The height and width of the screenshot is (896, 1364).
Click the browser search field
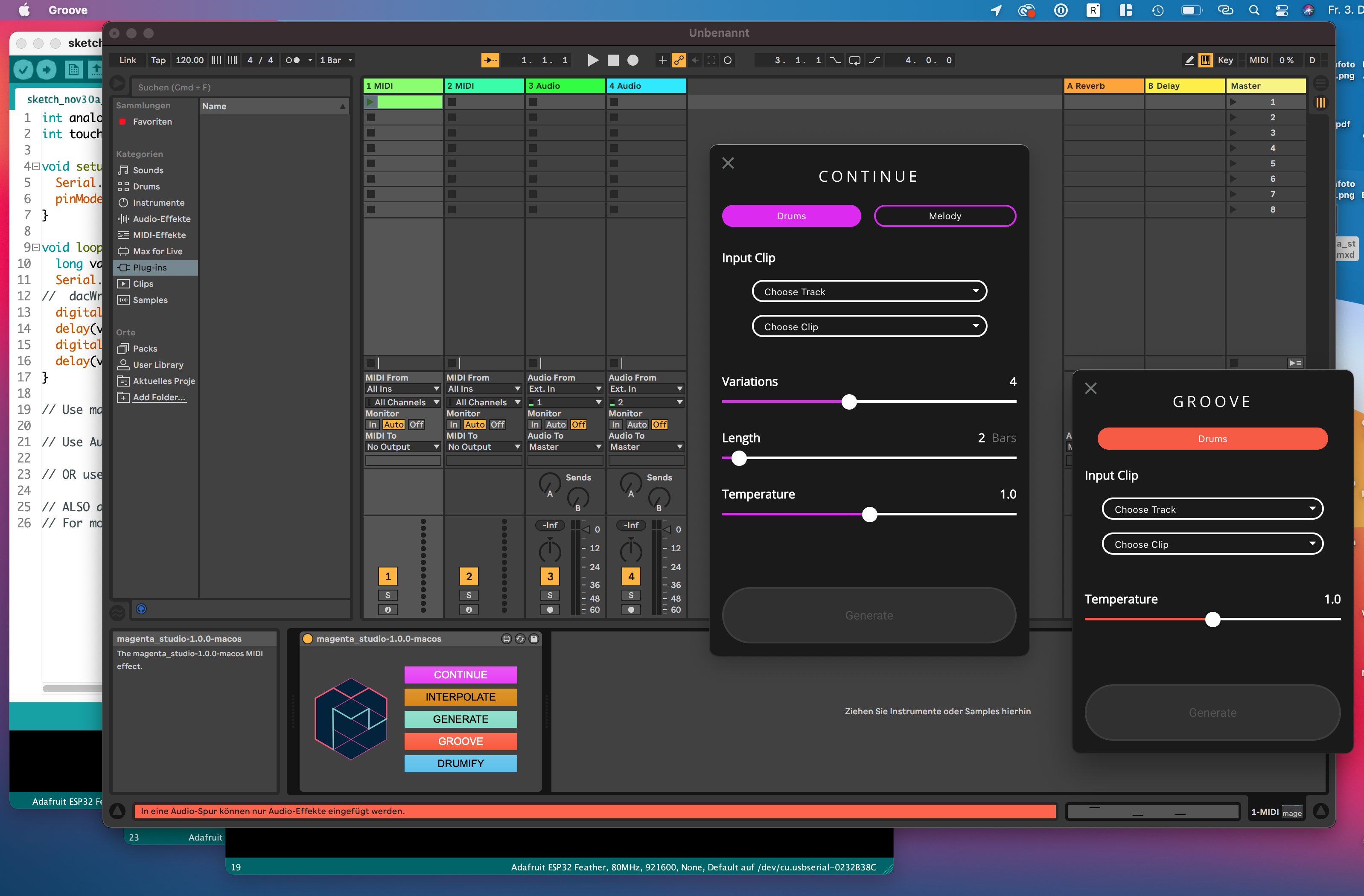[x=241, y=87]
